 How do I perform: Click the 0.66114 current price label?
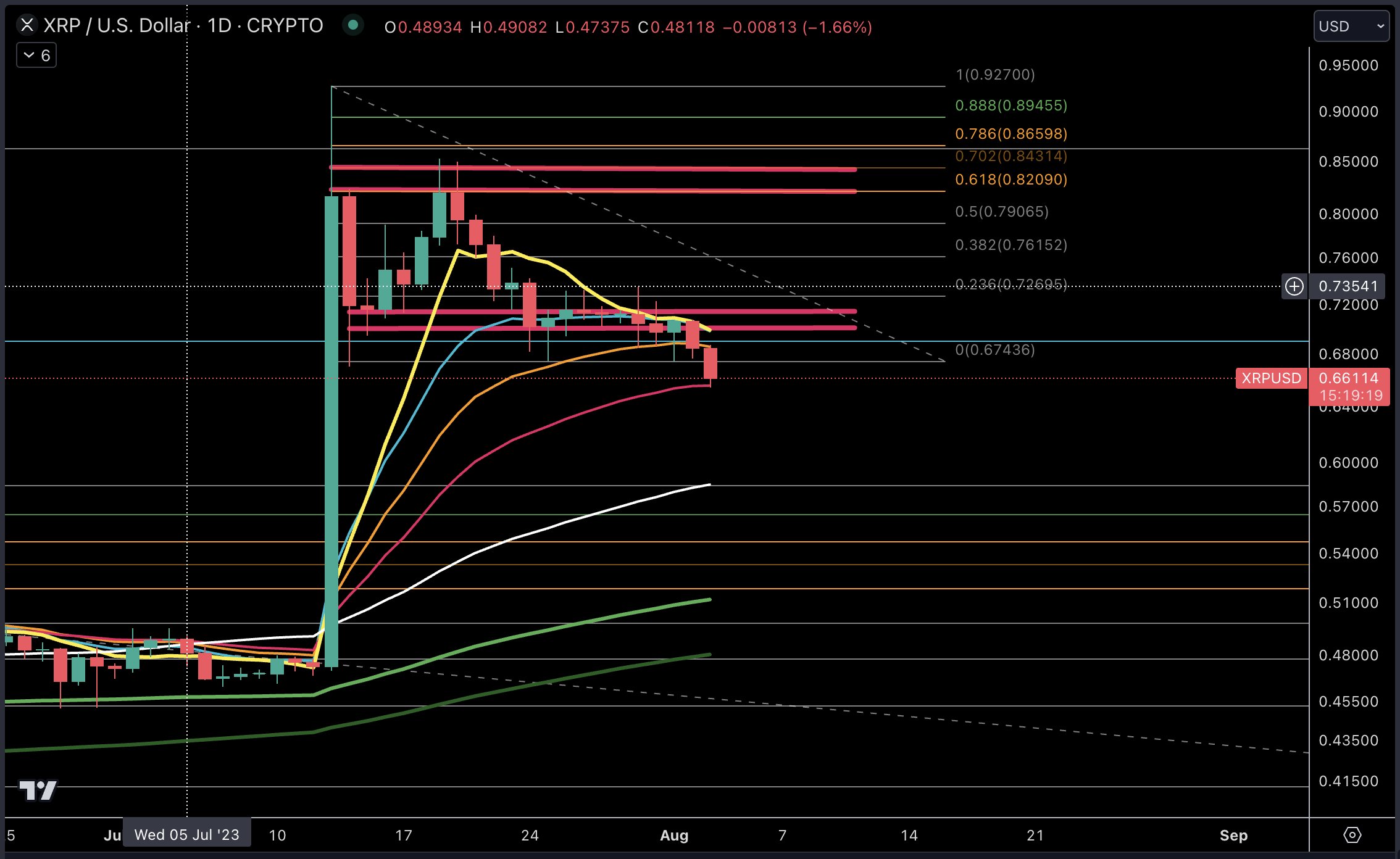(x=1349, y=378)
